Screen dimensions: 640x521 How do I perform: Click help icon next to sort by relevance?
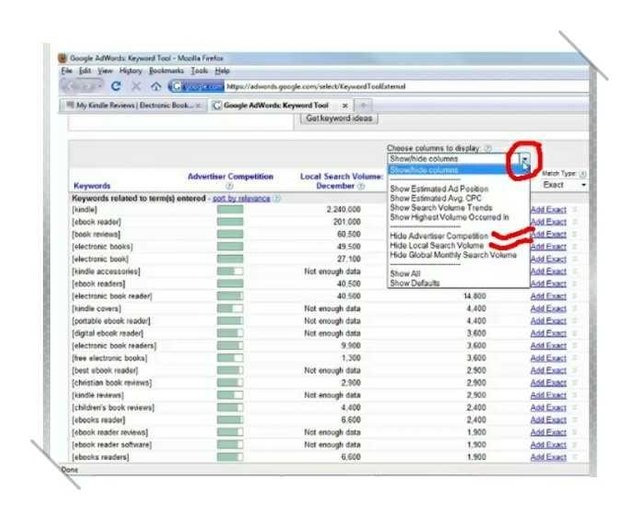tap(277, 198)
